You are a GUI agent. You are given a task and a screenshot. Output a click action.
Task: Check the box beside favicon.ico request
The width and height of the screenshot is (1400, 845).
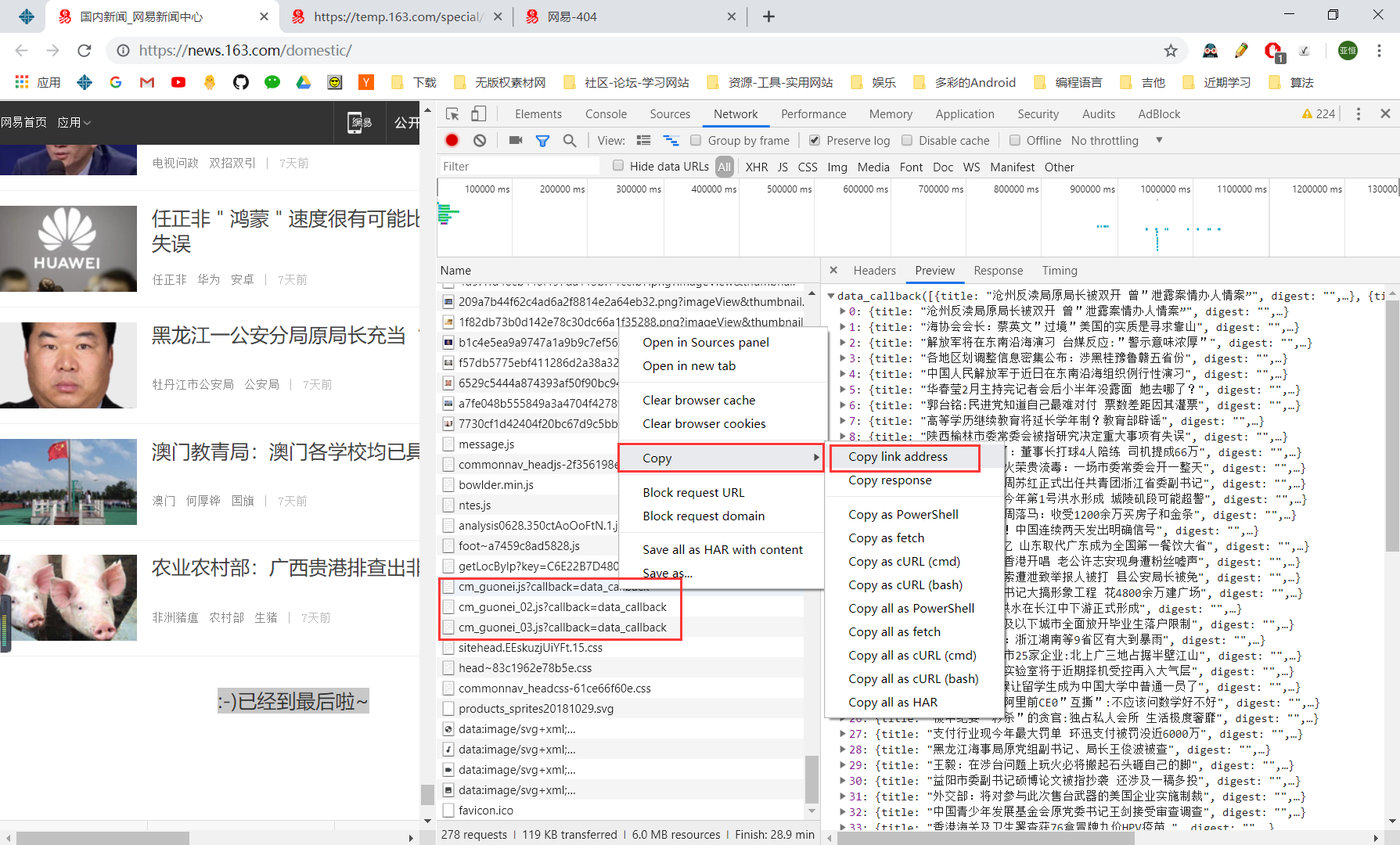(448, 811)
